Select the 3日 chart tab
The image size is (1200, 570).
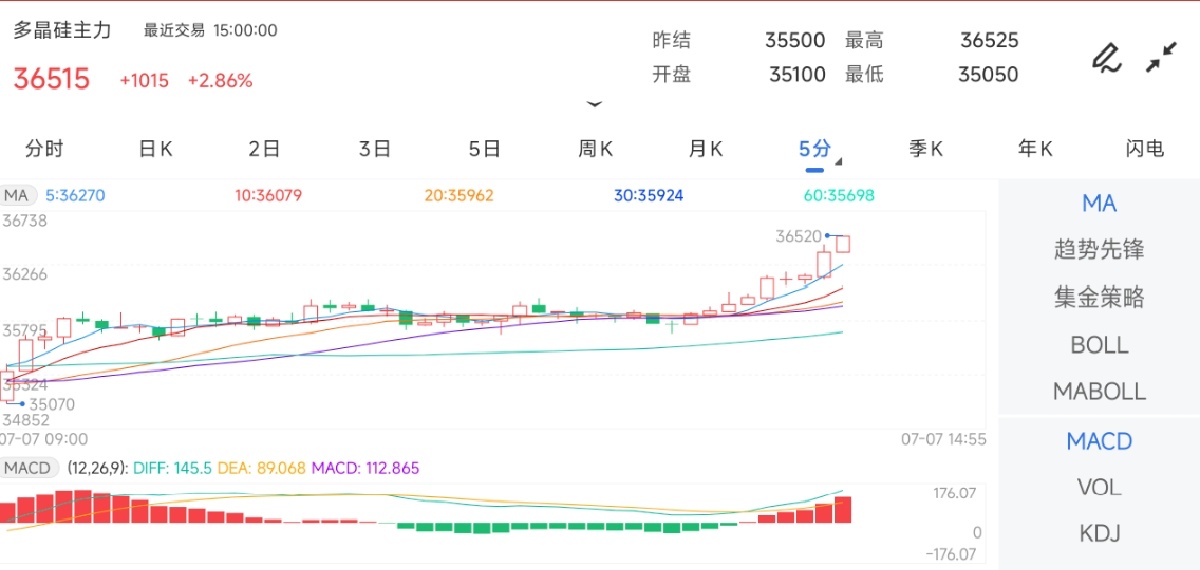pos(374,149)
